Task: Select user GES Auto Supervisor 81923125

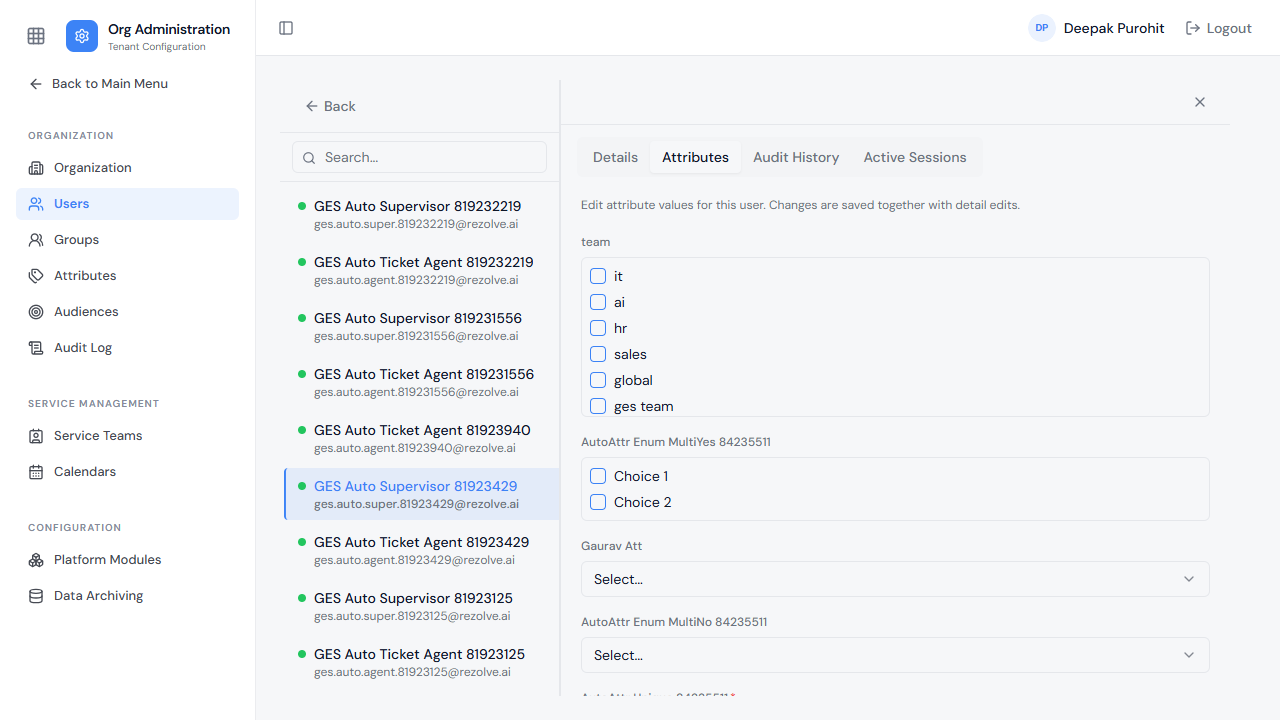Action: point(421,606)
